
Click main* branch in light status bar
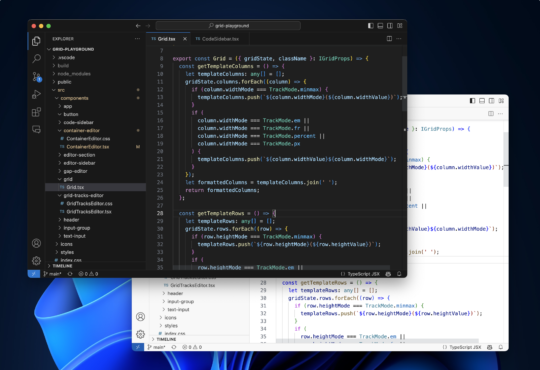[156, 347]
